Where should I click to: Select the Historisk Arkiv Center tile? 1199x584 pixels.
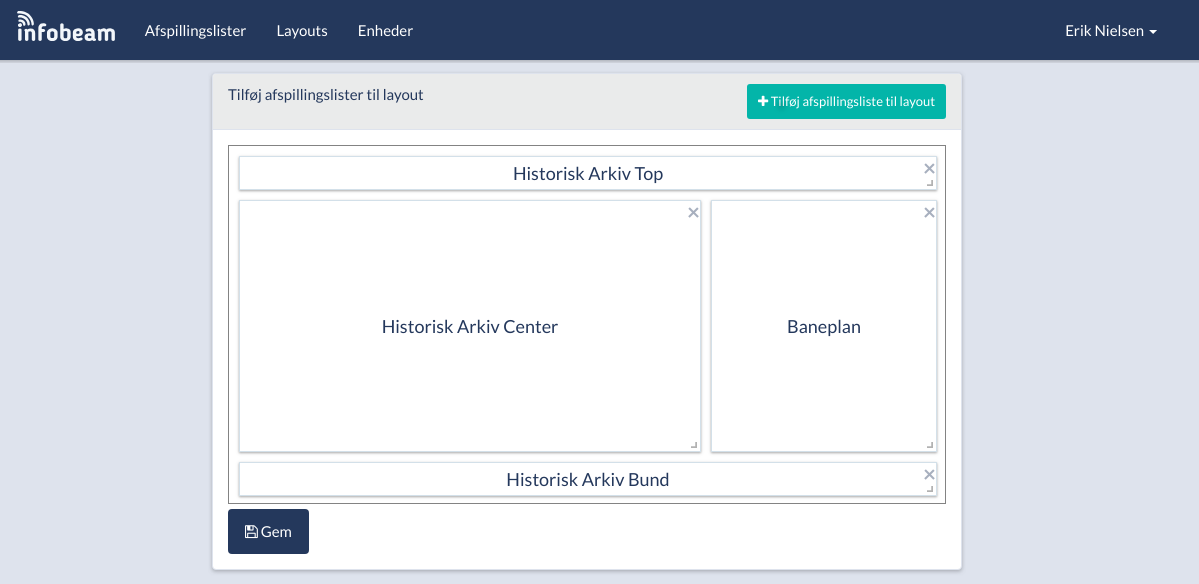tap(469, 327)
